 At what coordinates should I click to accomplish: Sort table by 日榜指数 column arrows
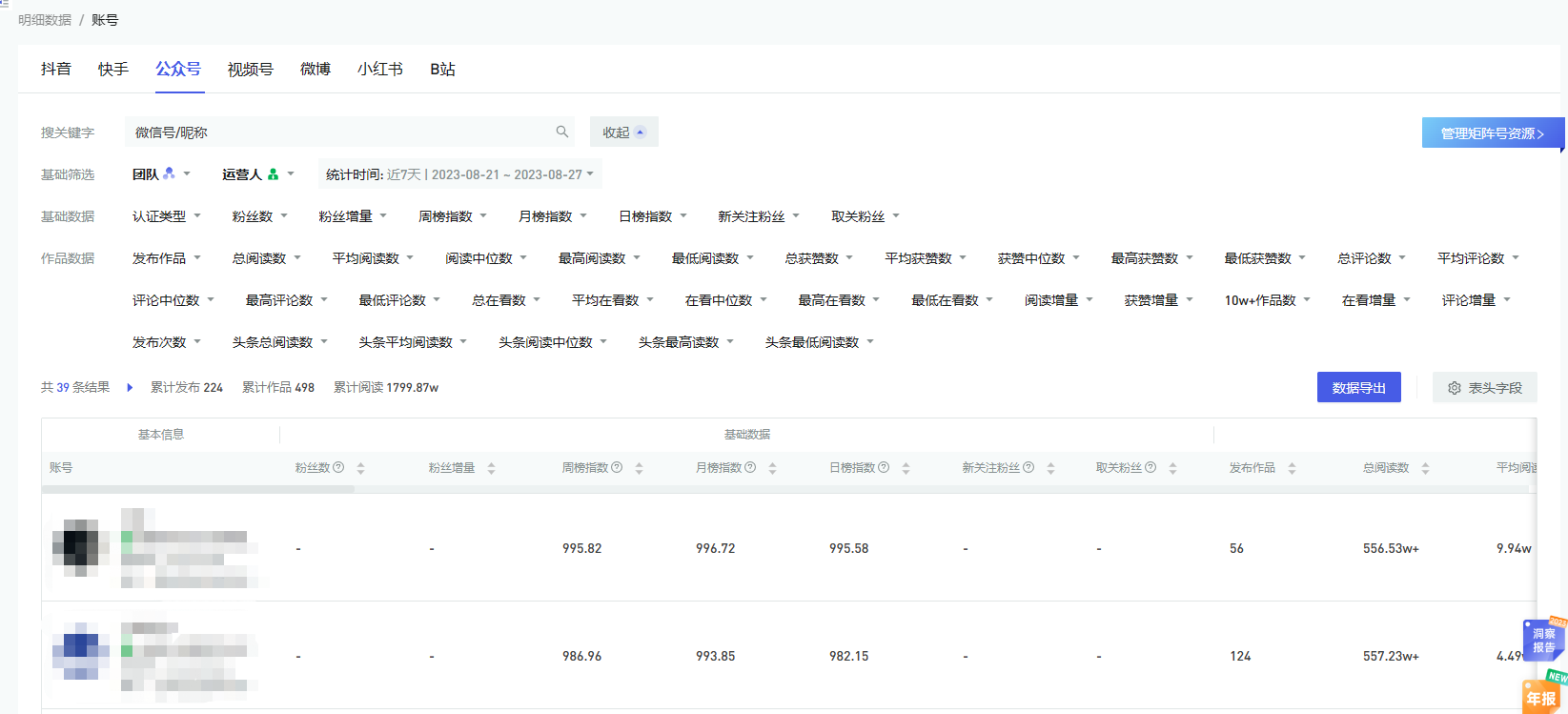pos(906,468)
